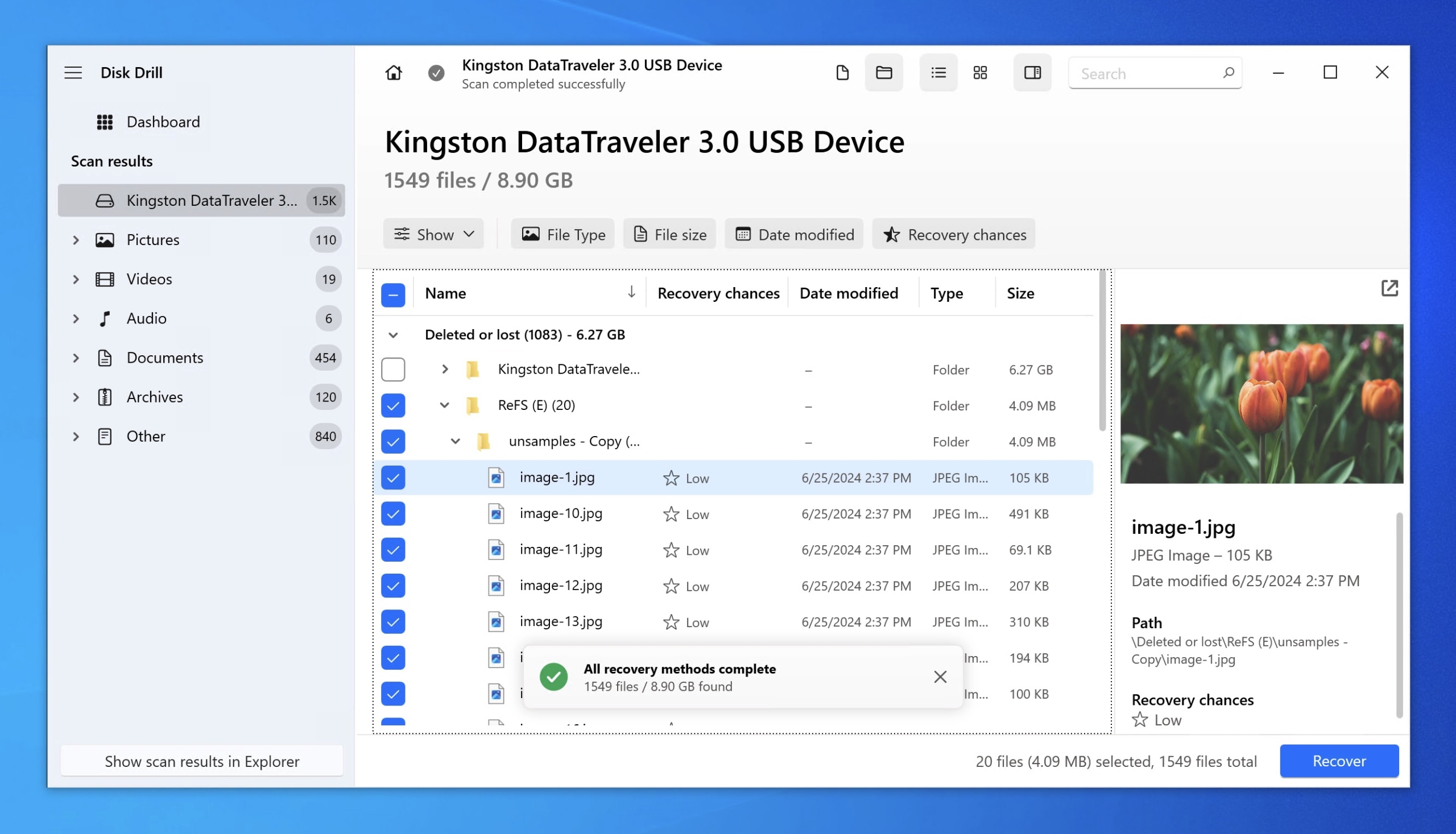Toggle checkbox for image-12.jpg selection
The image size is (1456, 834).
pos(393,585)
